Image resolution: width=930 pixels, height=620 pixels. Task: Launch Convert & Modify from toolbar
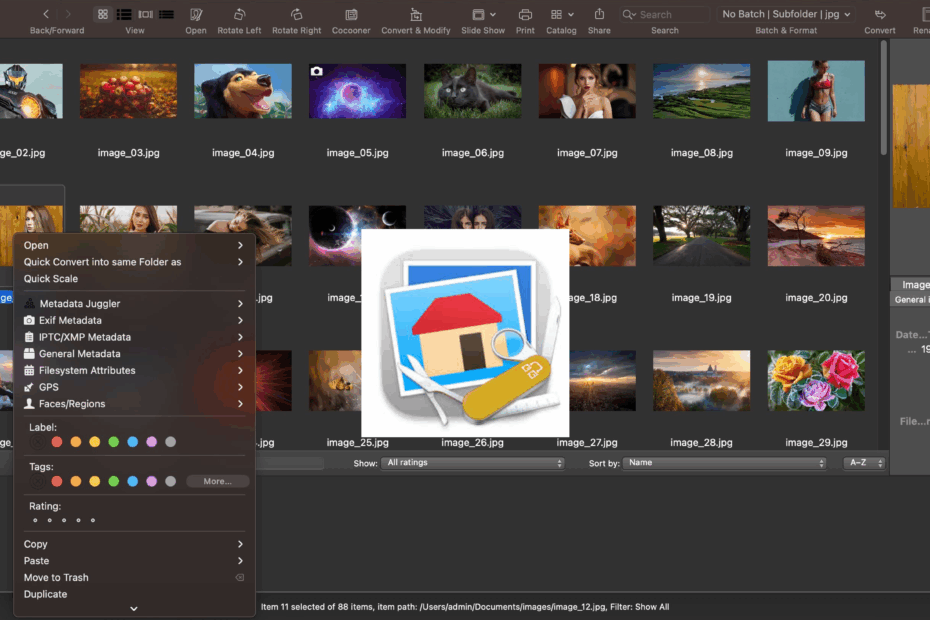(416, 15)
